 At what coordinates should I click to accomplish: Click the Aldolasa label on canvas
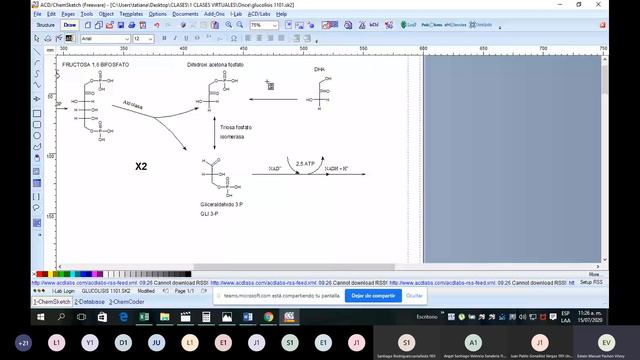pyautogui.click(x=133, y=104)
